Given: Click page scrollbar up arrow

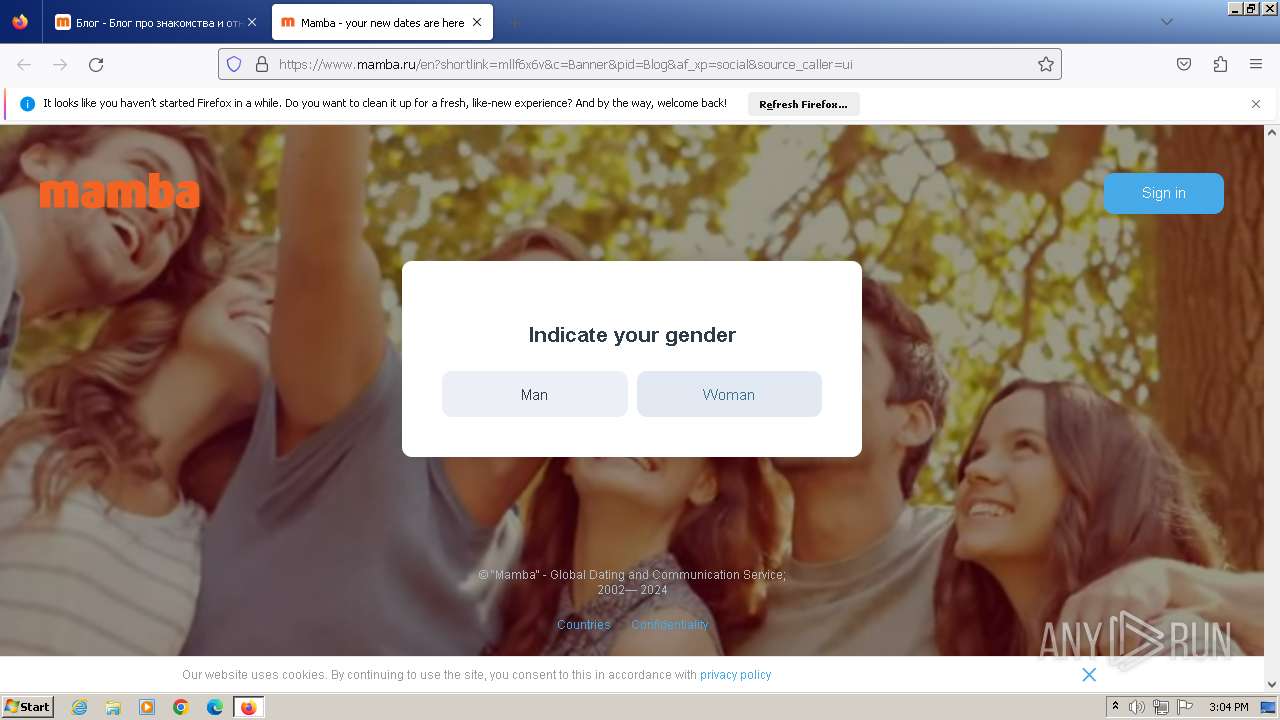Looking at the screenshot, I should coord(1272,132).
